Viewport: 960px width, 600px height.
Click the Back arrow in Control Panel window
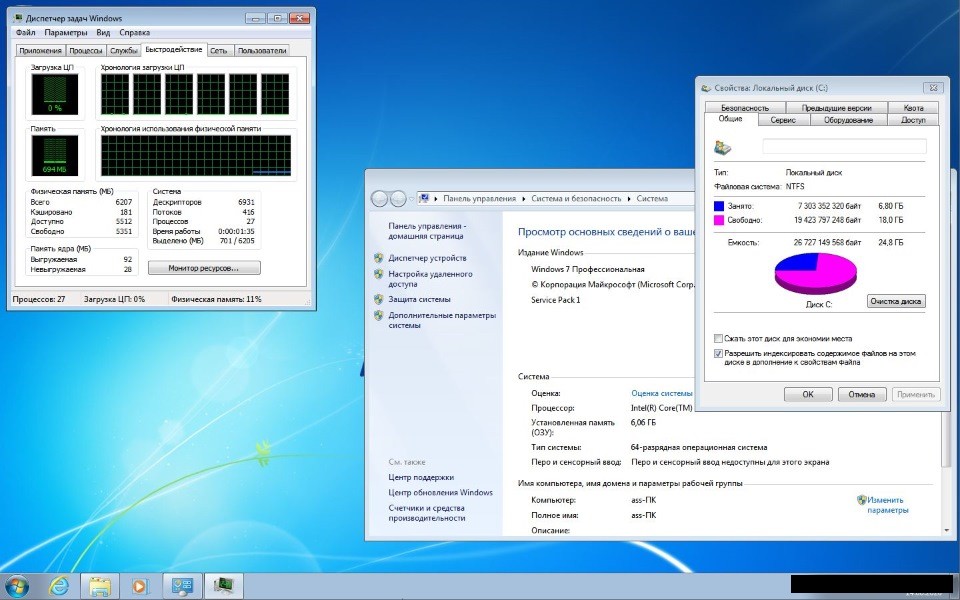(x=380, y=198)
